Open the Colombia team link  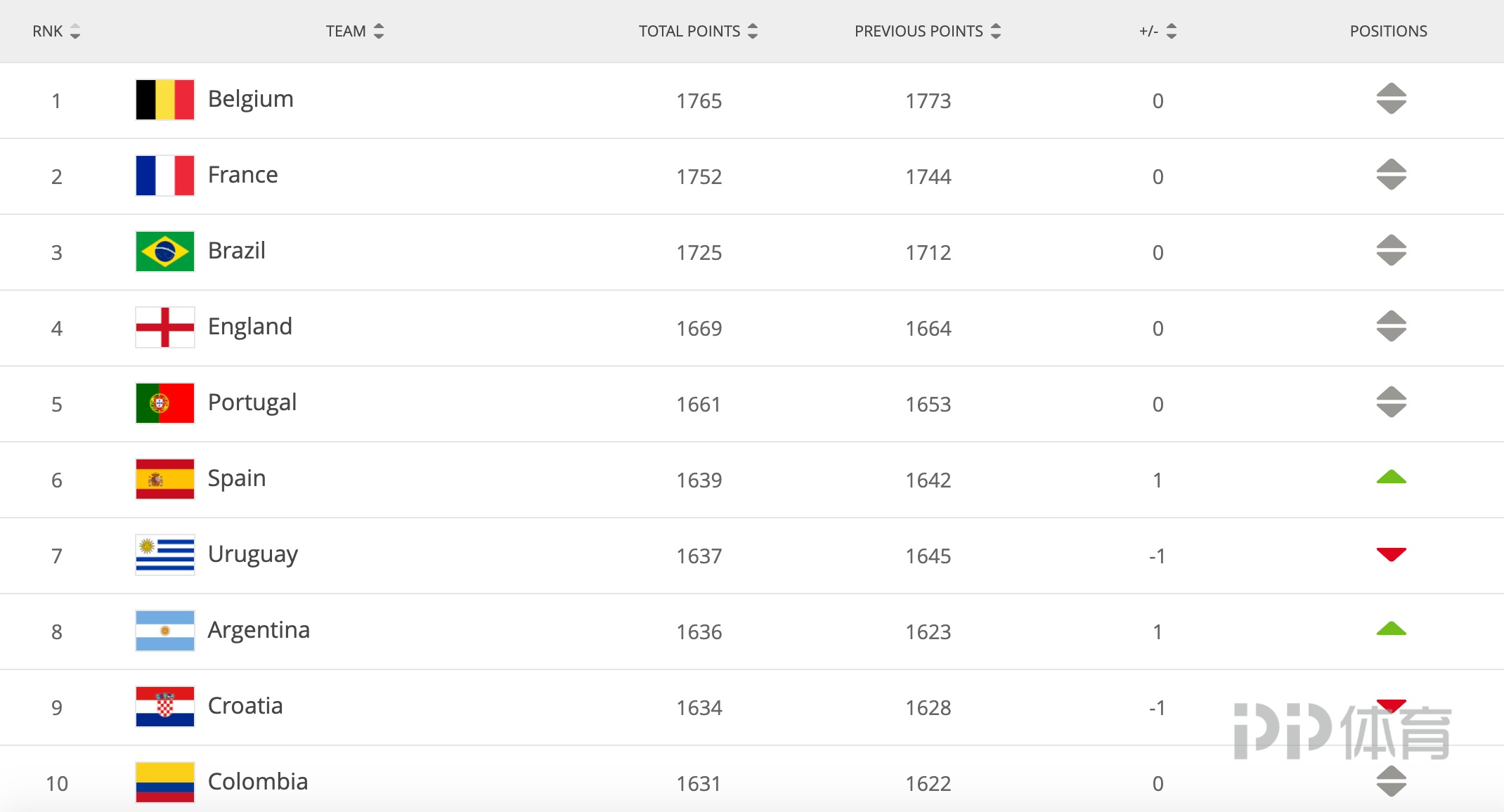pyautogui.click(x=258, y=782)
